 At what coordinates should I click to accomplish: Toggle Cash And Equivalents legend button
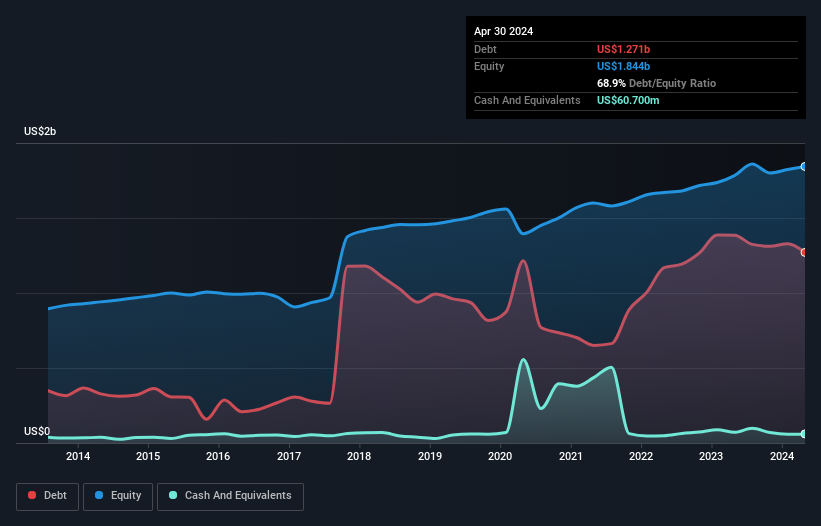click(x=230, y=496)
